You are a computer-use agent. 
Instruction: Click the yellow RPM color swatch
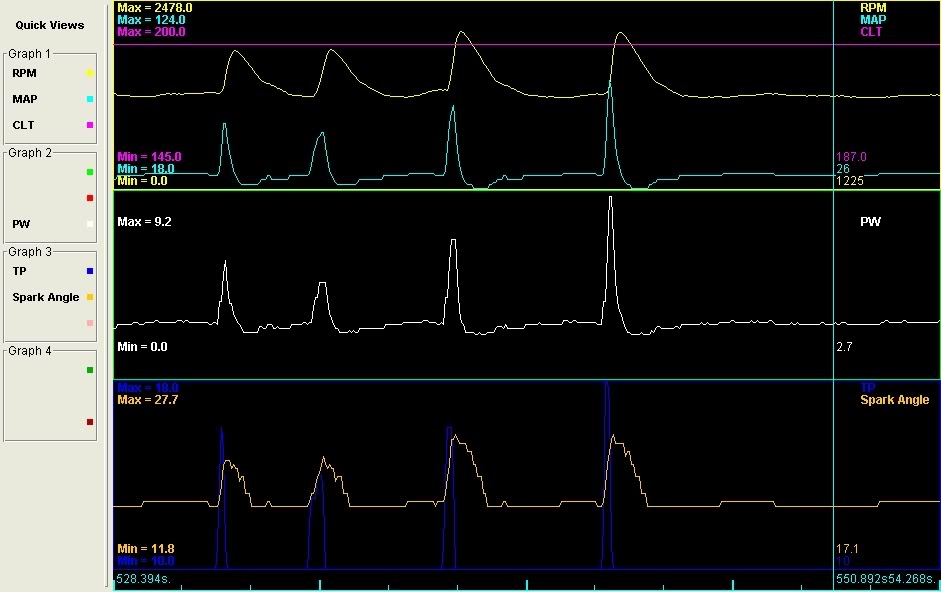click(90, 73)
